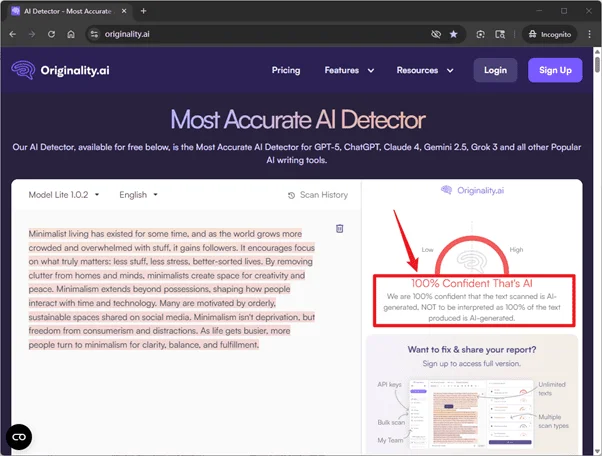Open the Google Lens screenshot icon
The image size is (602, 456).
[x=480, y=34]
